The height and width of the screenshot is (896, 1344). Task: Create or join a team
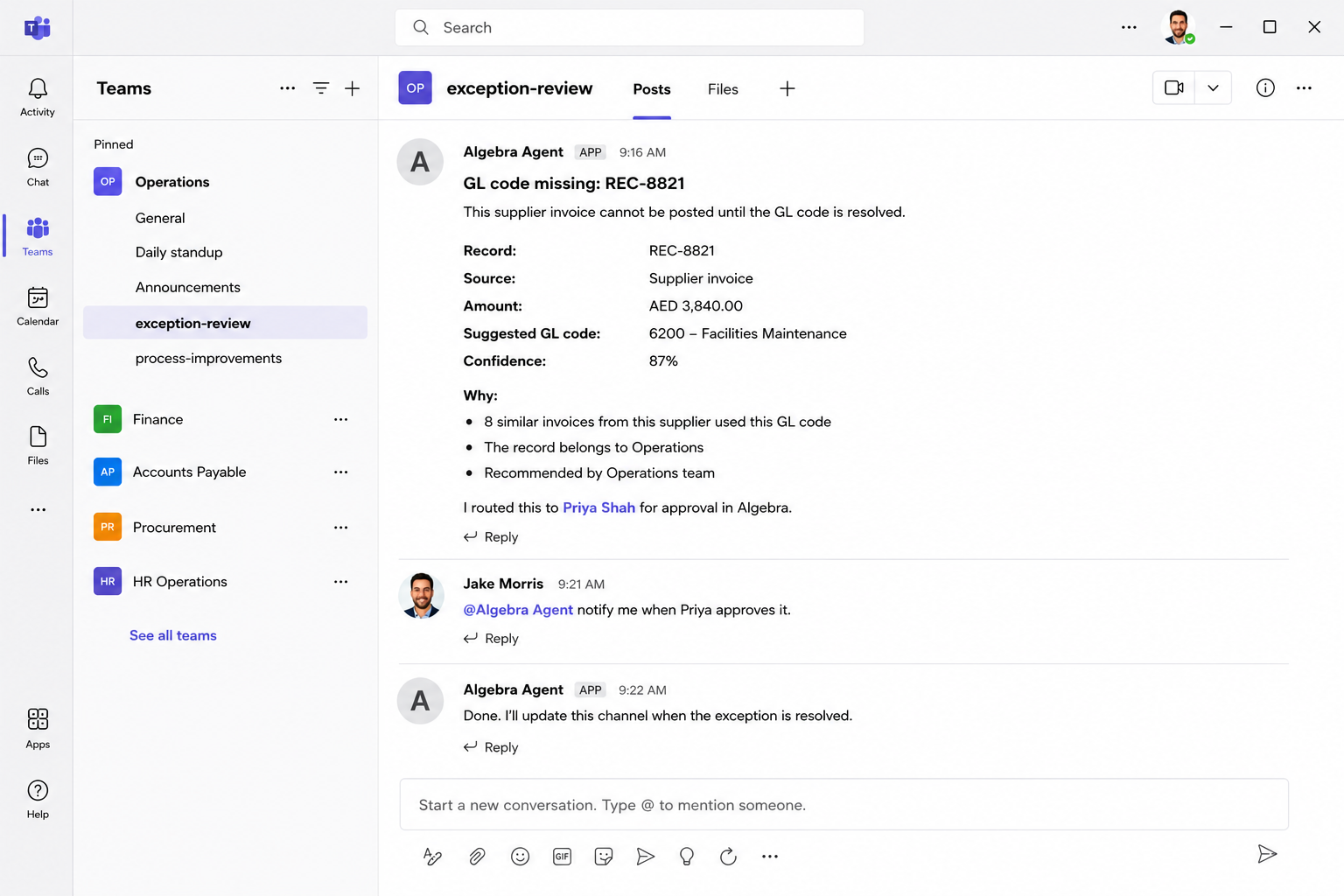click(x=353, y=88)
